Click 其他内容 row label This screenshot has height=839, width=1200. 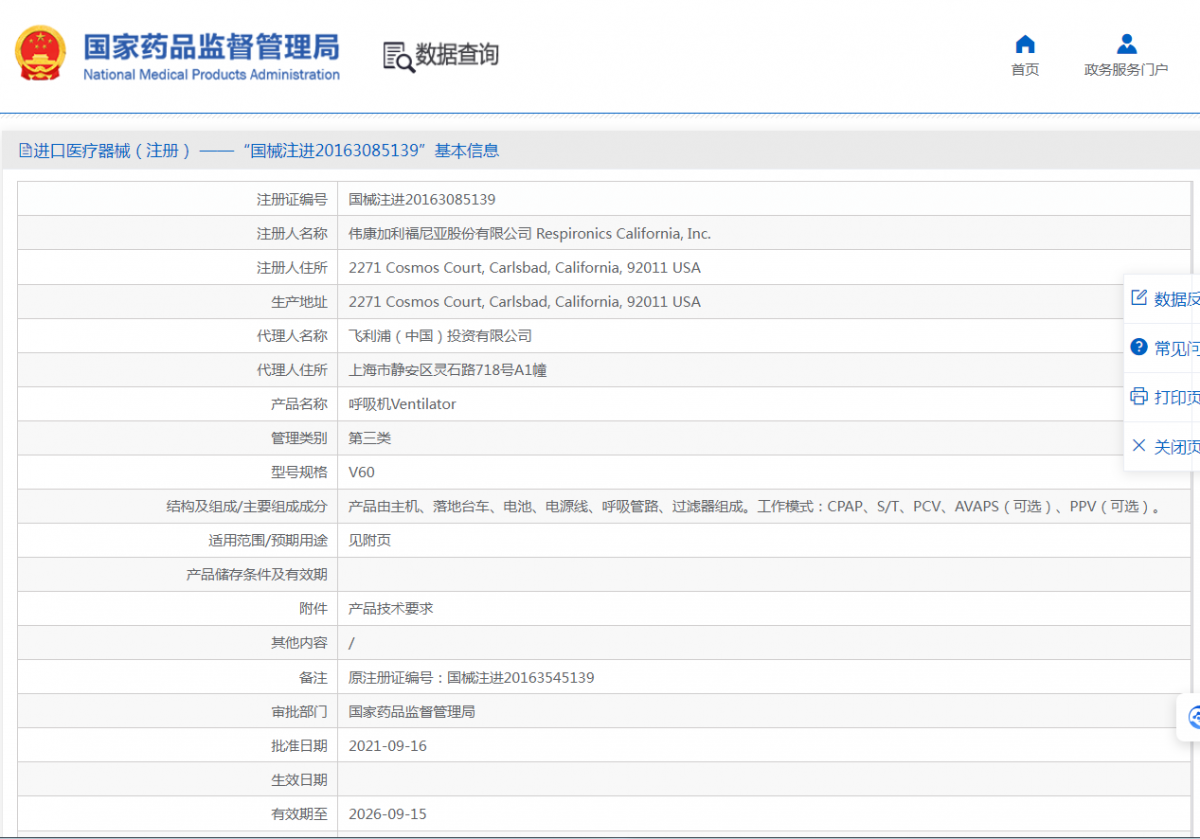(299, 642)
